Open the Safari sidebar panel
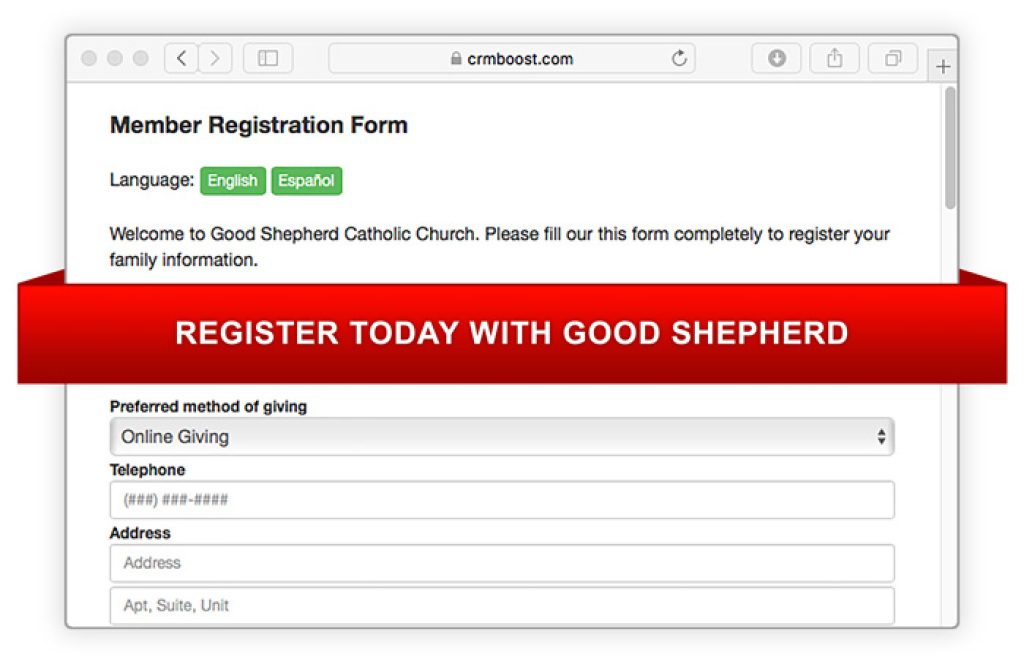 coord(268,58)
